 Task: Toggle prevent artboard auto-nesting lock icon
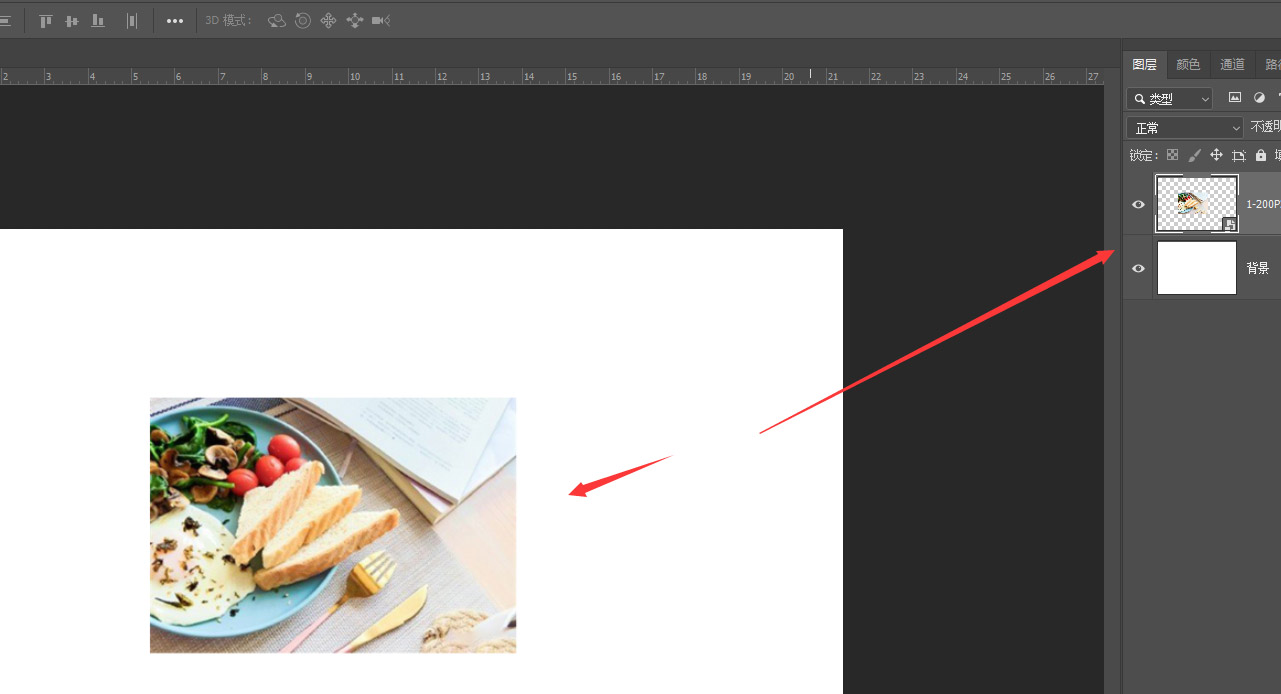click(x=1238, y=155)
